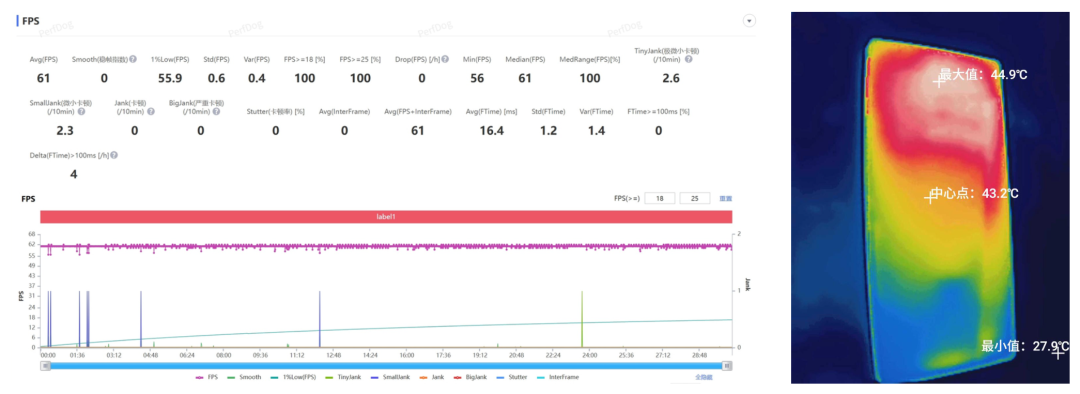Select the red label1 bar
This screenshot has height=394, width=1080.
(x=386, y=216)
